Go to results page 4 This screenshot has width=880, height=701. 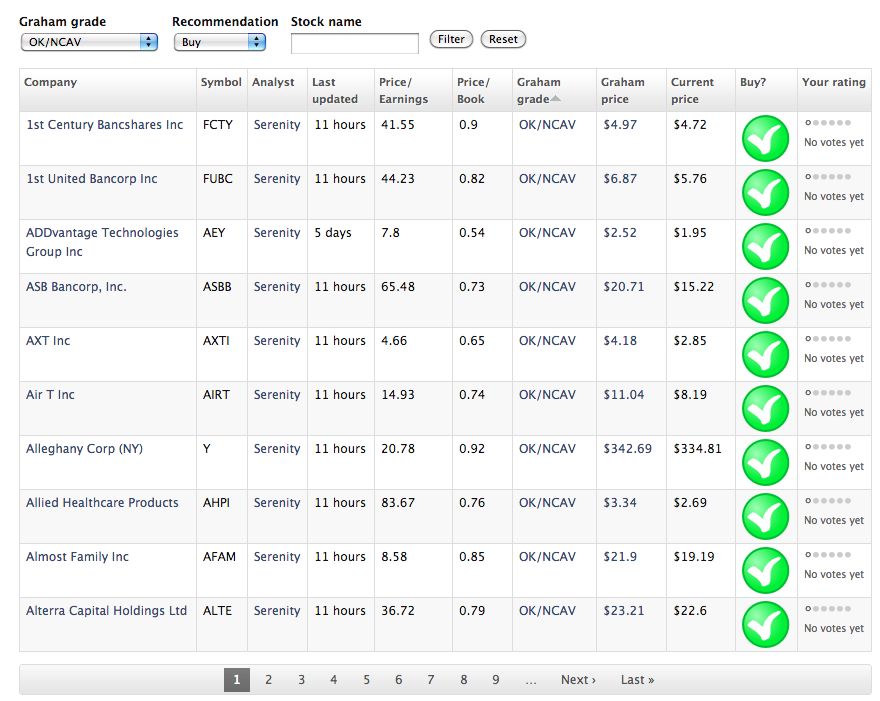[x=334, y=680]
